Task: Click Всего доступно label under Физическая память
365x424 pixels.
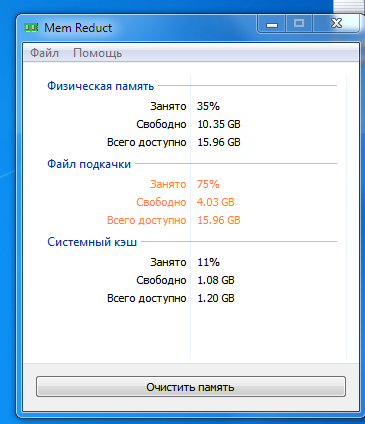Action: 147,143
